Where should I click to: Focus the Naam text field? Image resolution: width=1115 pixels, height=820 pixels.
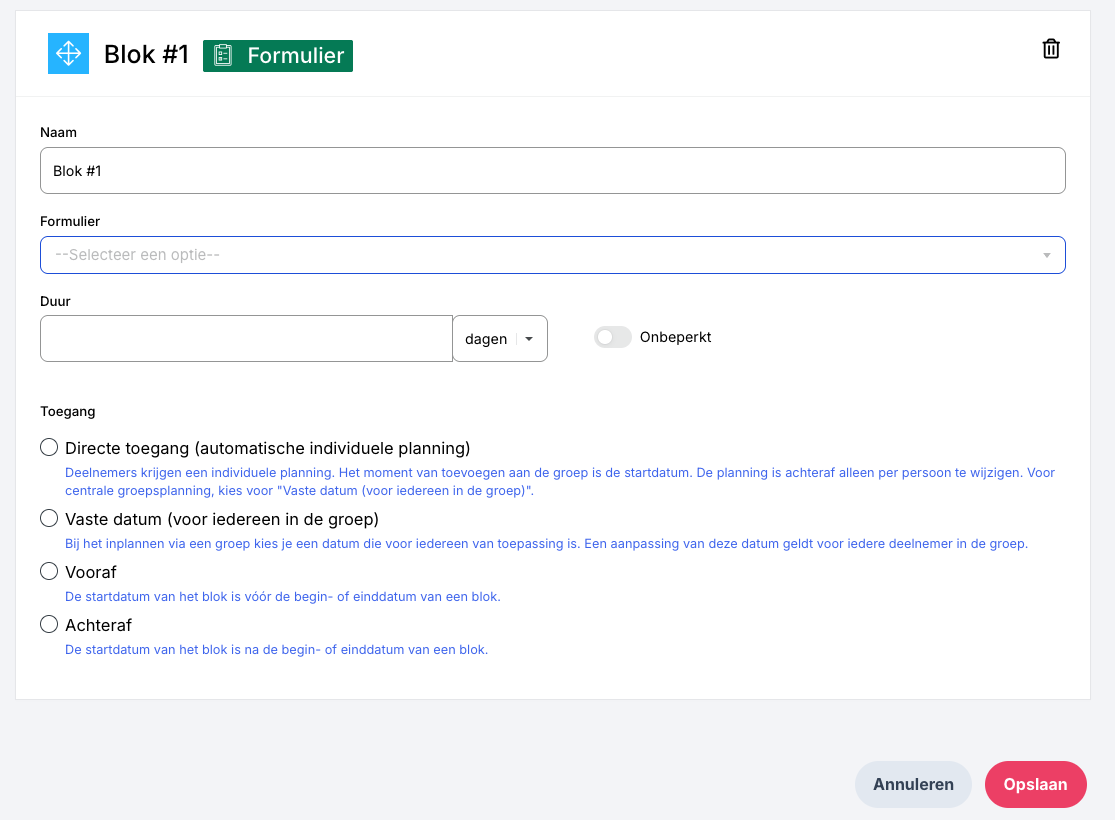(x=552, y=171)
